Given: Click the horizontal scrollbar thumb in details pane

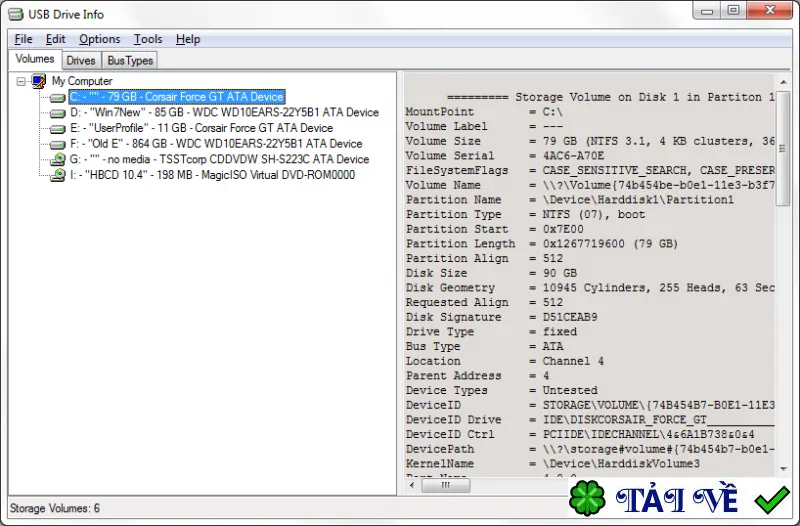Looking at the screenshot, I should [x=446, y=485].
